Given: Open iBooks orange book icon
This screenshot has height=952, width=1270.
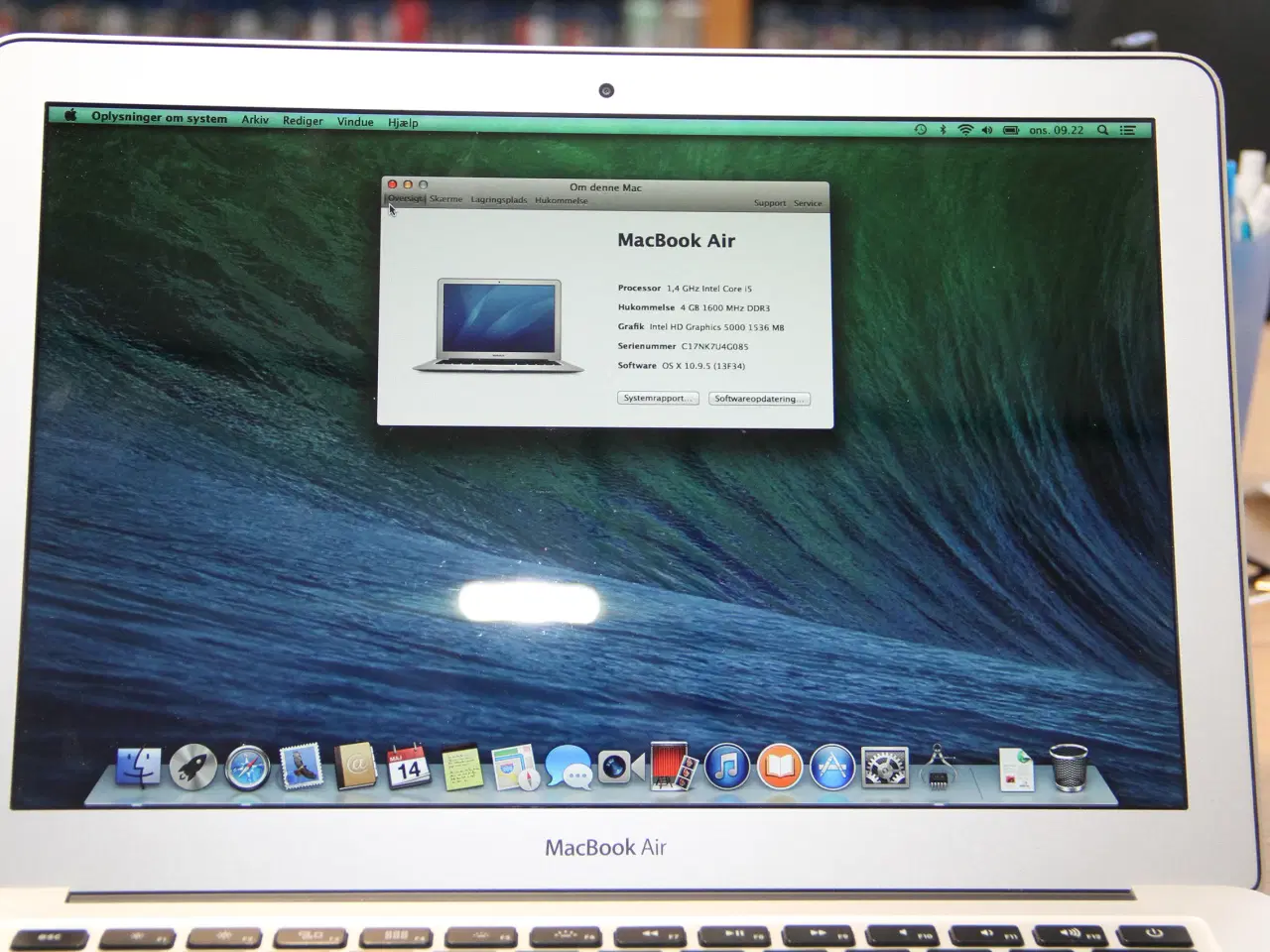Looking at the screenshot, I should click(x=780, y=768).
